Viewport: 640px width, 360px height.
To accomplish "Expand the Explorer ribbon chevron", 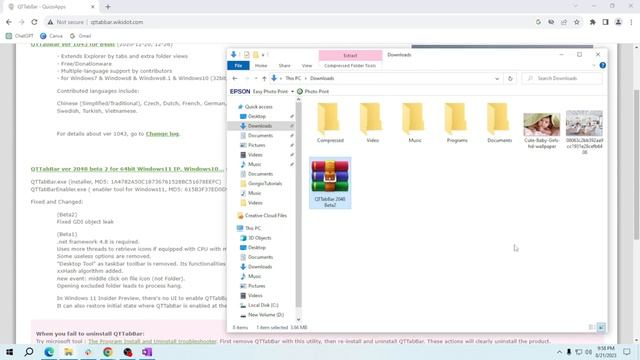I will pyautogui.click(x=593, y=65).
